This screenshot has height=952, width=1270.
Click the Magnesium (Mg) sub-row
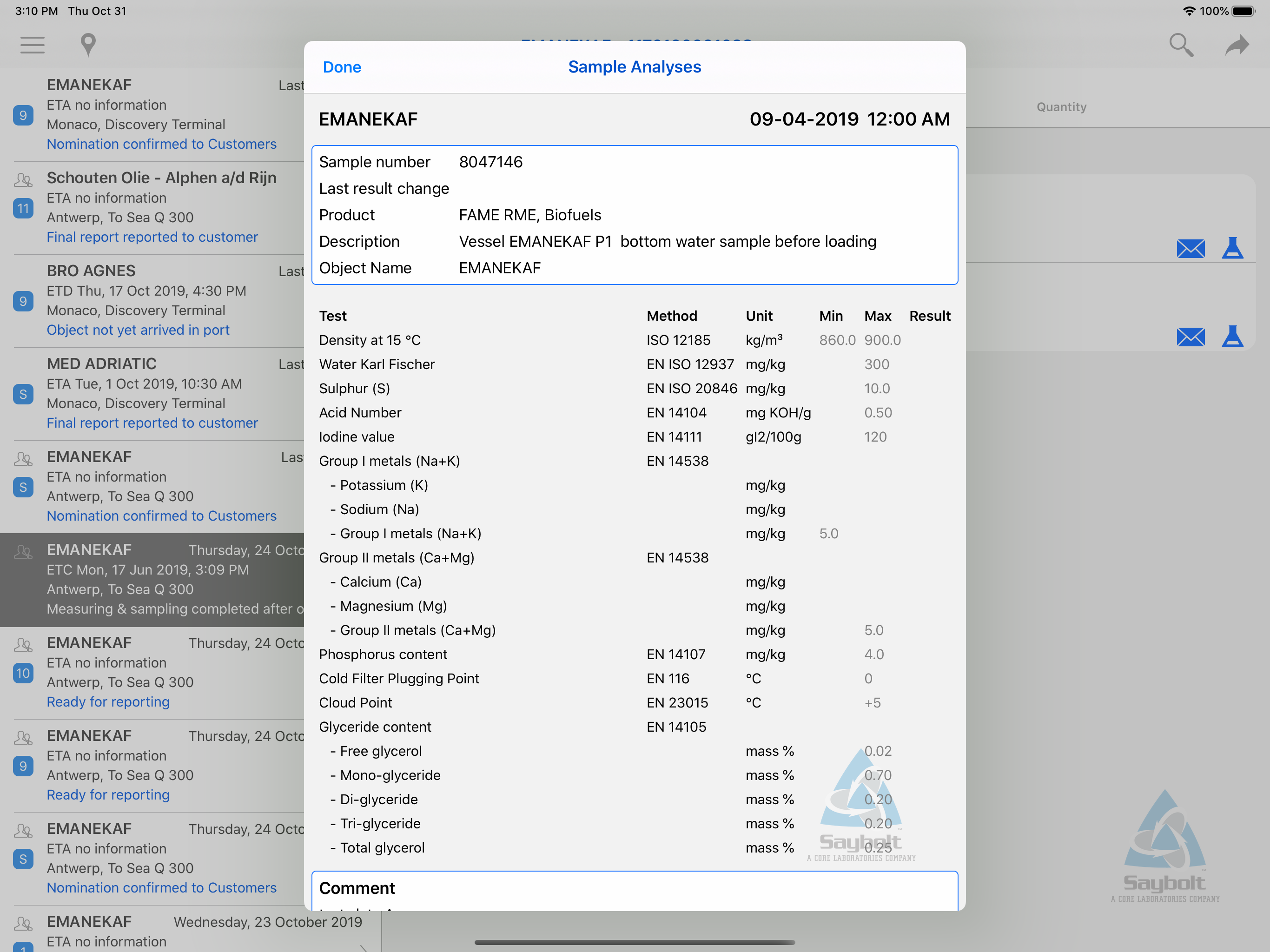click(635, 606)
